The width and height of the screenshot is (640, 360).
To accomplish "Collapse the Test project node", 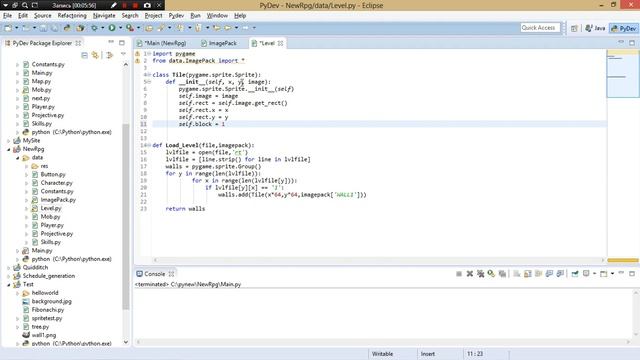I will 9,284.
